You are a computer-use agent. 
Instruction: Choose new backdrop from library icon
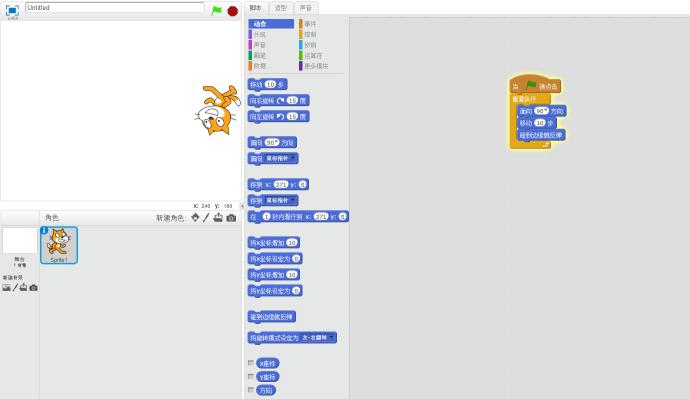click(x=6, y=287)
